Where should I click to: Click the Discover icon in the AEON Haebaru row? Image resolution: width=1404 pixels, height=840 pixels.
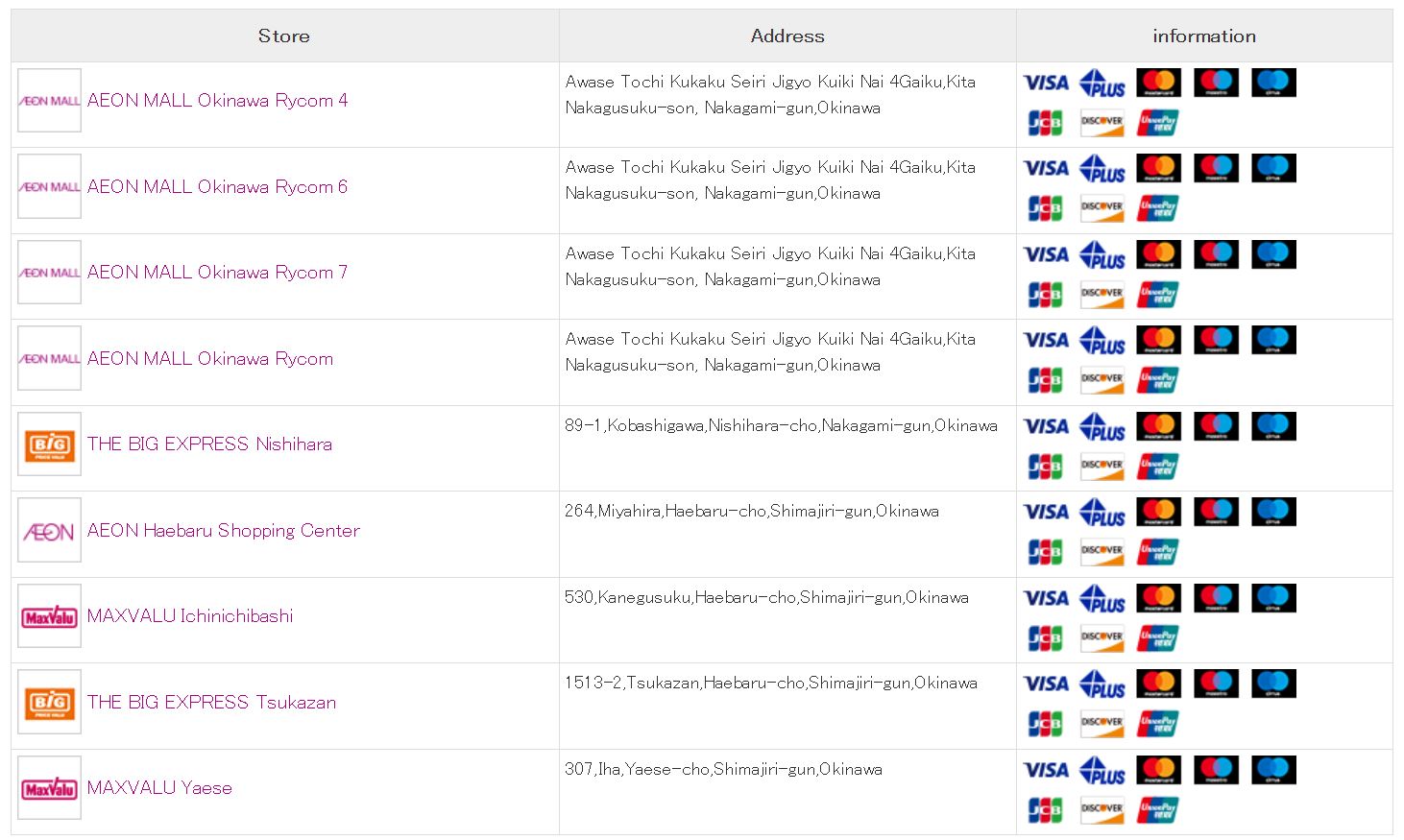1101,552
